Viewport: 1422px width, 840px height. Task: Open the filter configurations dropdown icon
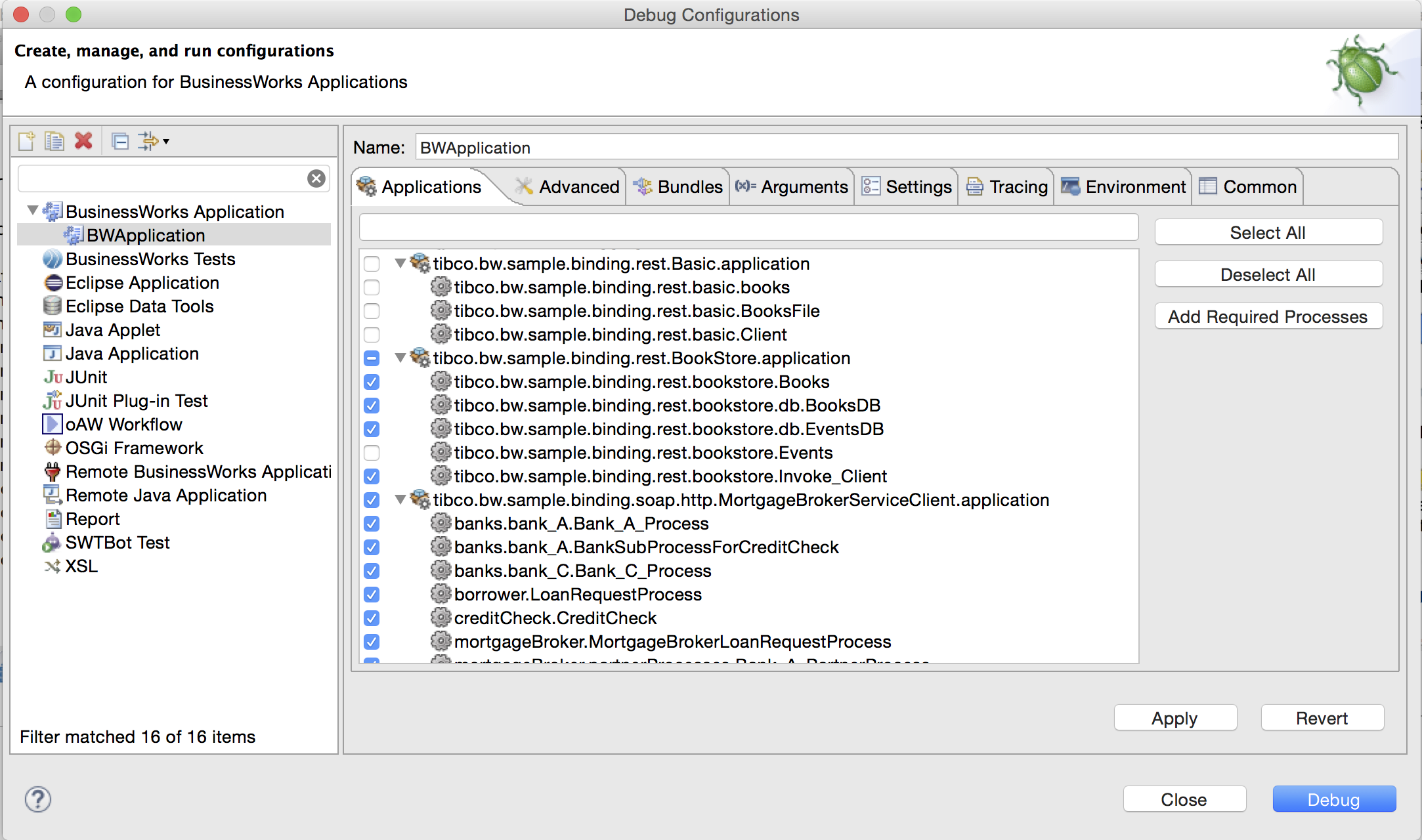coord(154,141)
